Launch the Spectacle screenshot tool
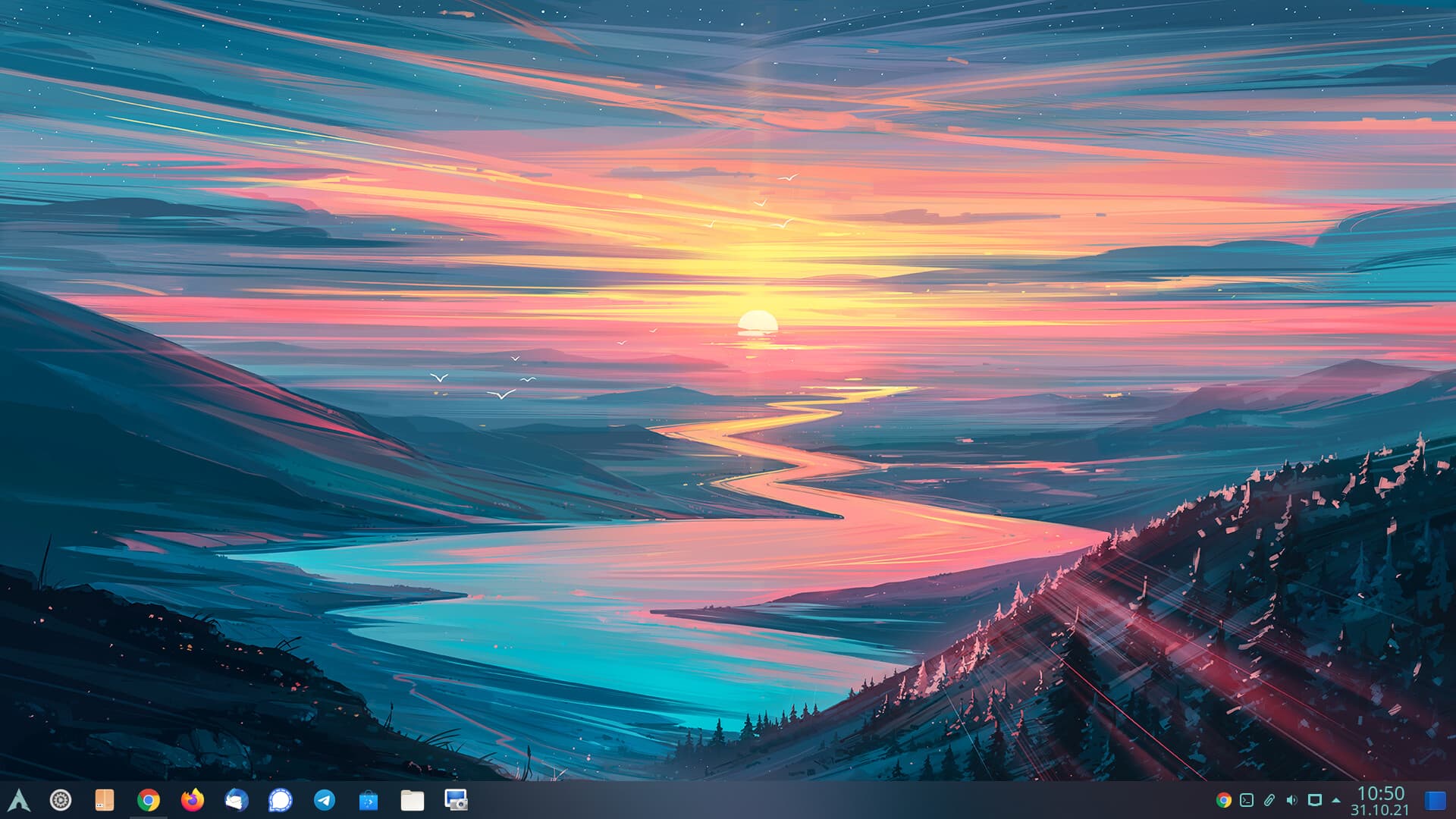 coord(456,800)
